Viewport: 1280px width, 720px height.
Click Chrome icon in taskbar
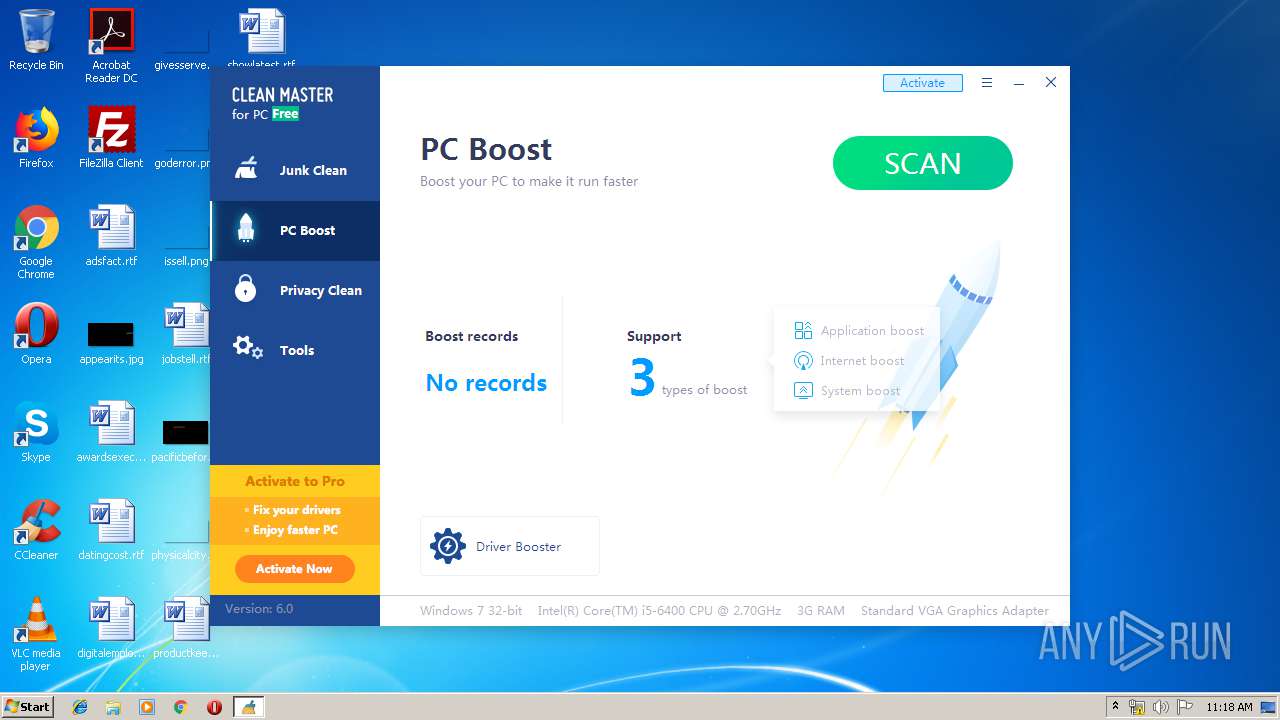180,707
